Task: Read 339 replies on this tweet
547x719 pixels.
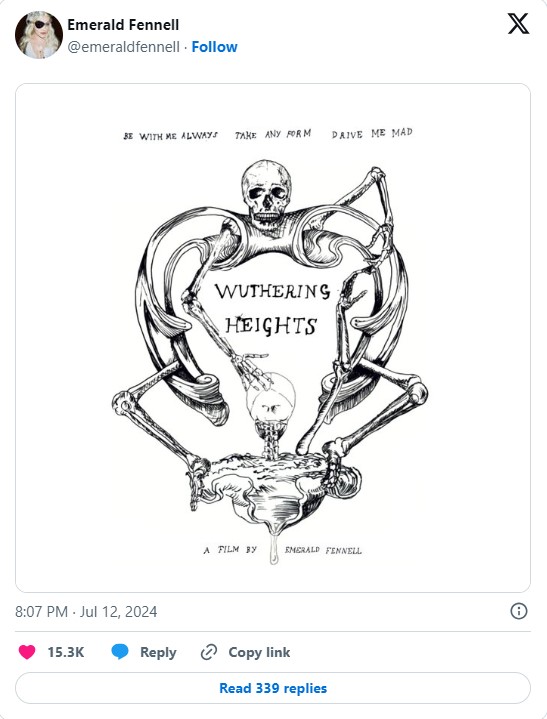Action: [273, 688]
